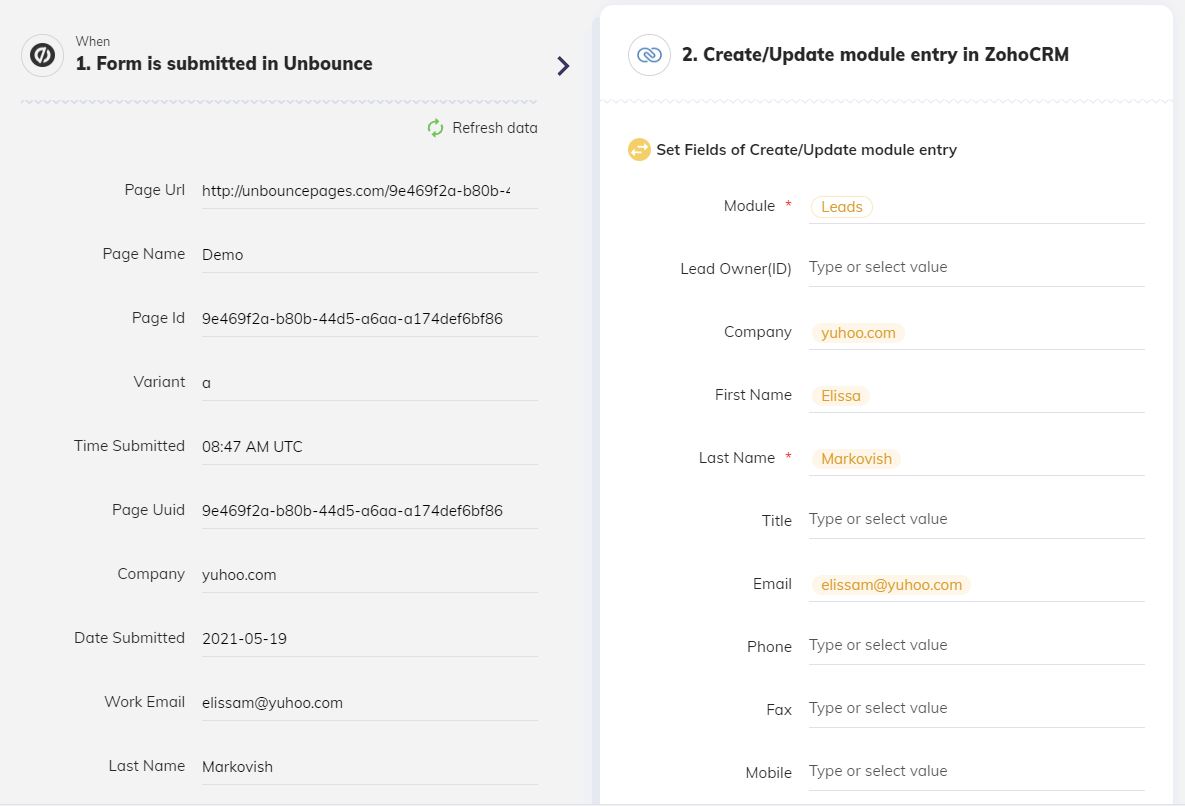1185x806 pixels.
Task: Click the ZohoCRM link app icon
Action: click(649, 55)
